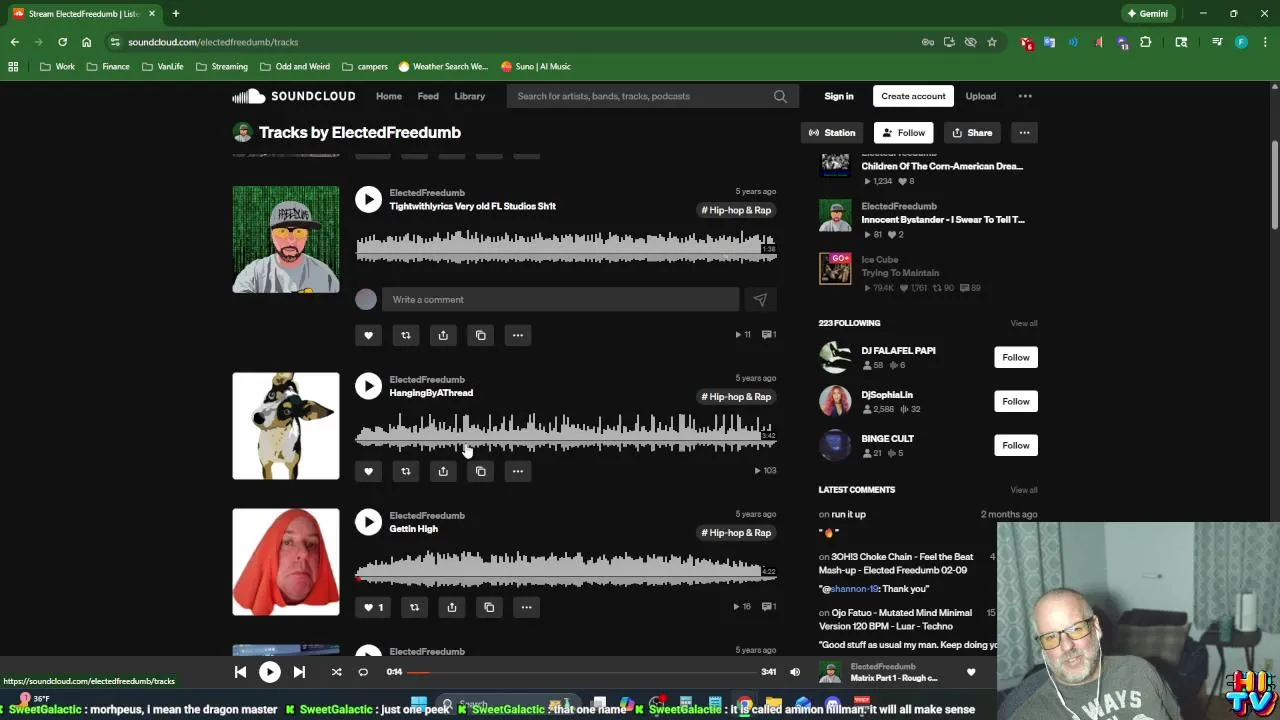Open more options for Gettin High track
Viewport: 1280px width, 720px height.
point(526,607)
